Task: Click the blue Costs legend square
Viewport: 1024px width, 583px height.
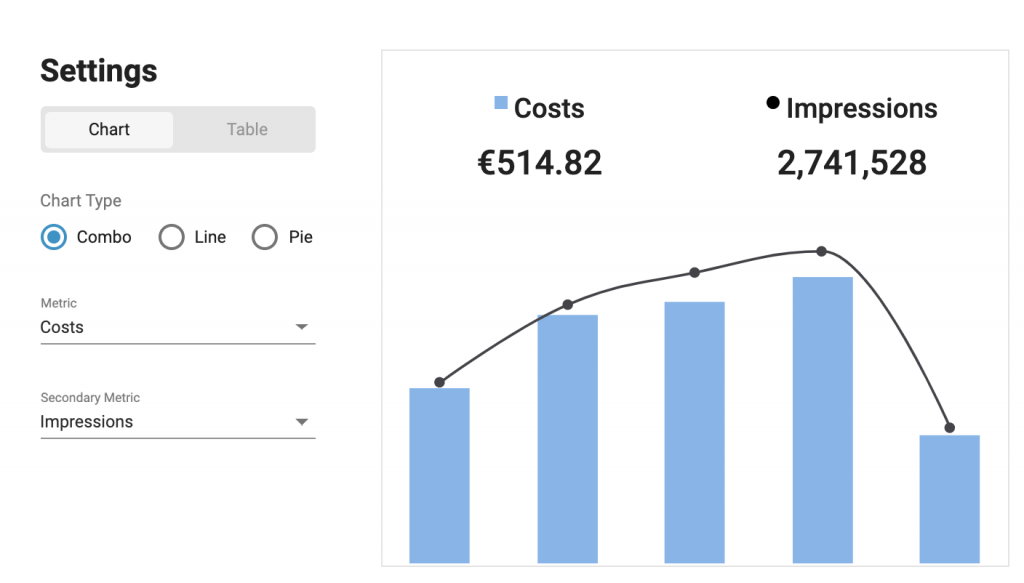Action: click(x=501, y=102)
